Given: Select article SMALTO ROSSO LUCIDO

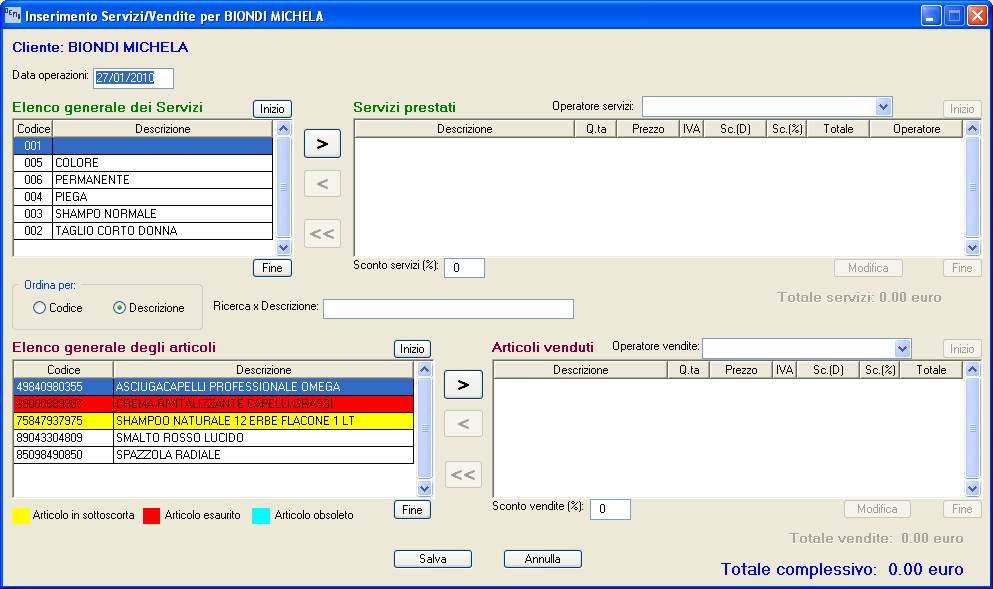Looking at the screenshot, I should tap(213, 438).
